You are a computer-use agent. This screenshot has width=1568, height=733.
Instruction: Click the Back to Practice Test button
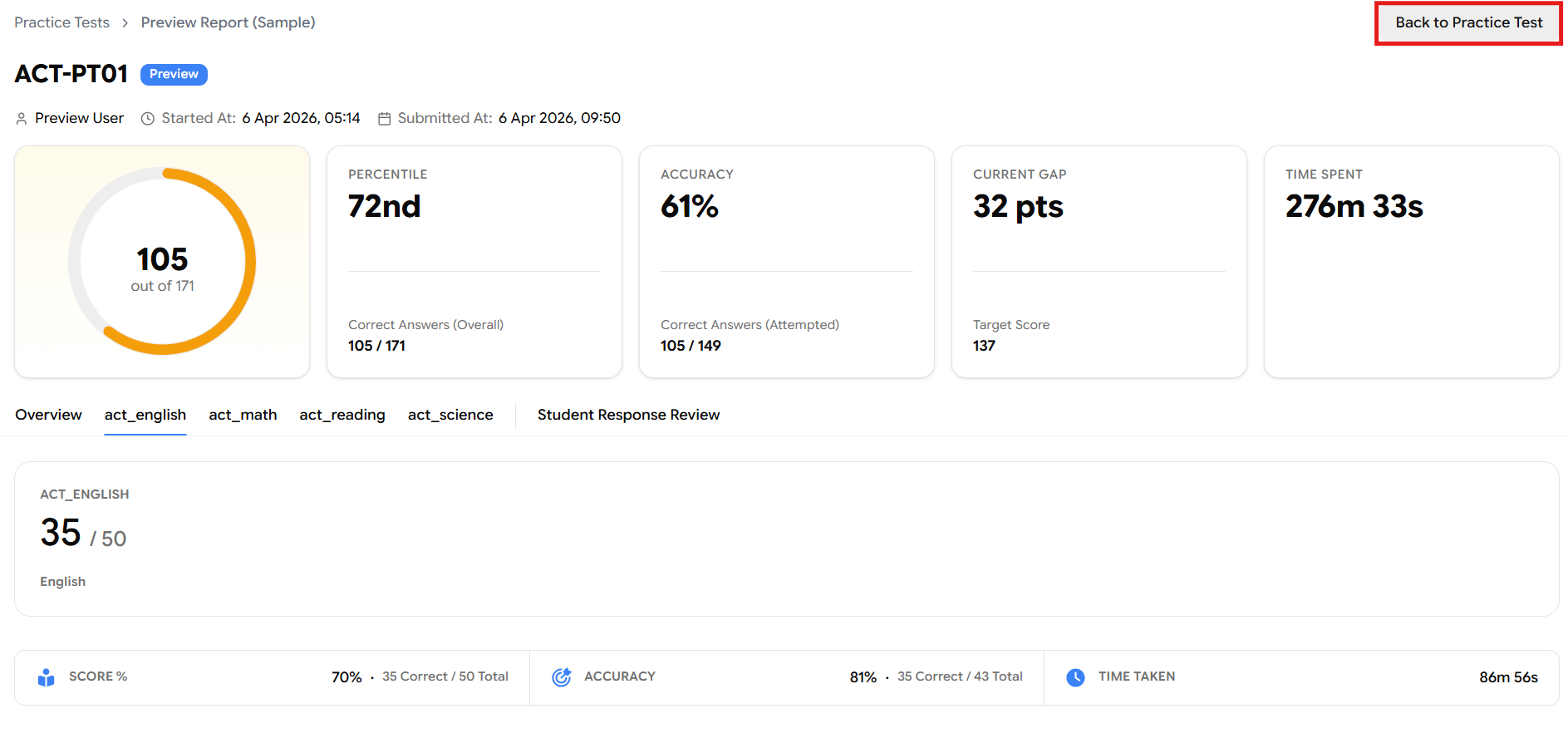coord(1468,23)
